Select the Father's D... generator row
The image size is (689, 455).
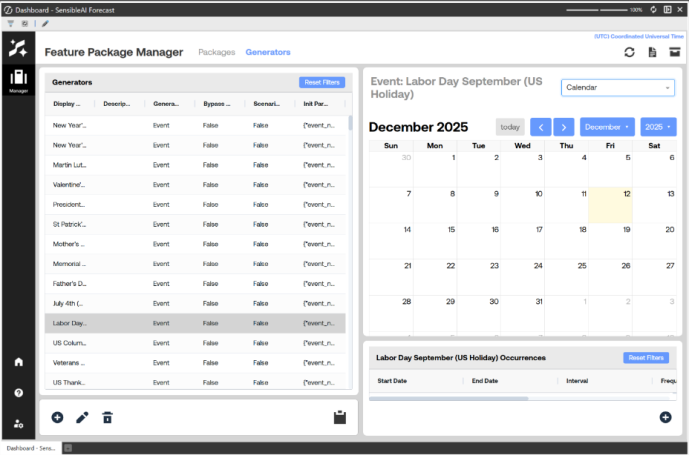coord(195,284)
